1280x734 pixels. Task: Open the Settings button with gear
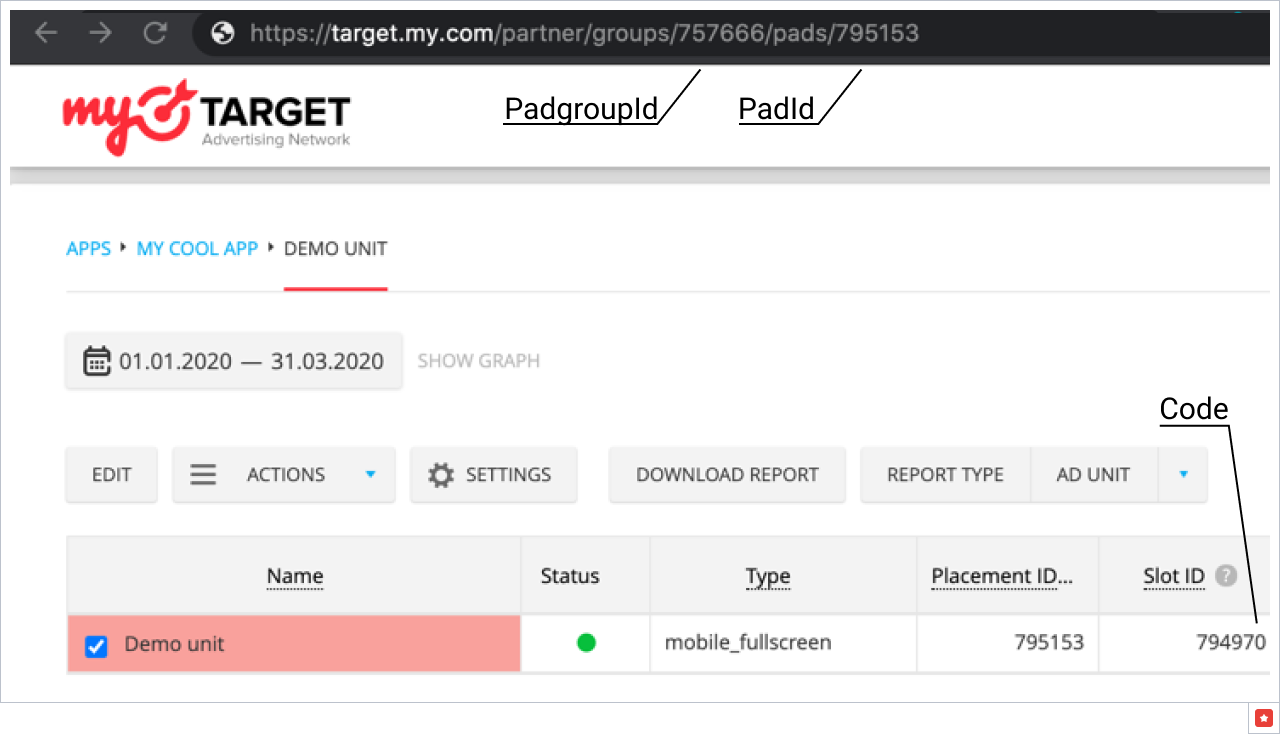point(493,475)
